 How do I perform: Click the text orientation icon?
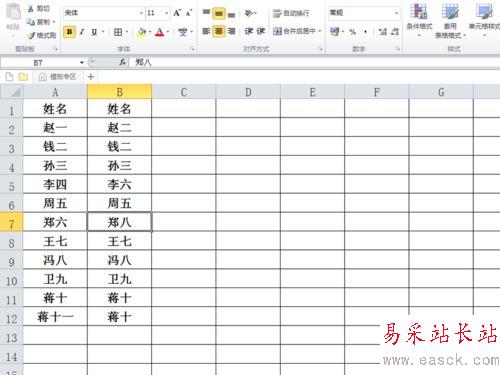pyautogui.click(x=249, y=13)
